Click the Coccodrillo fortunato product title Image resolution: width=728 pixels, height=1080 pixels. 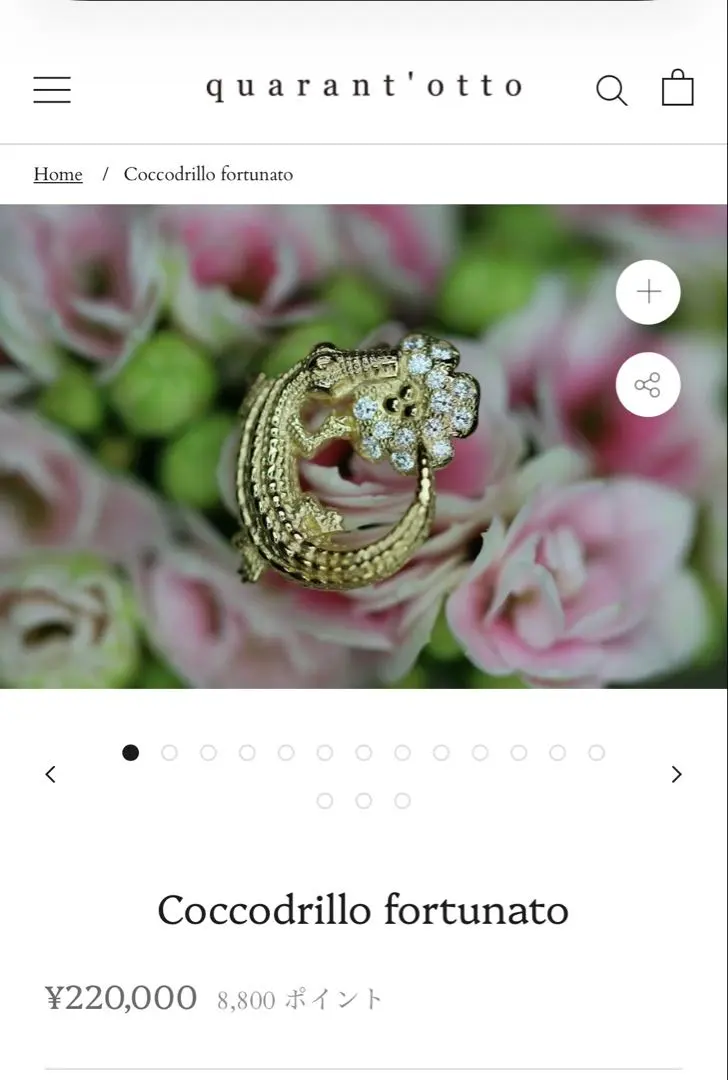click(363, 910)
